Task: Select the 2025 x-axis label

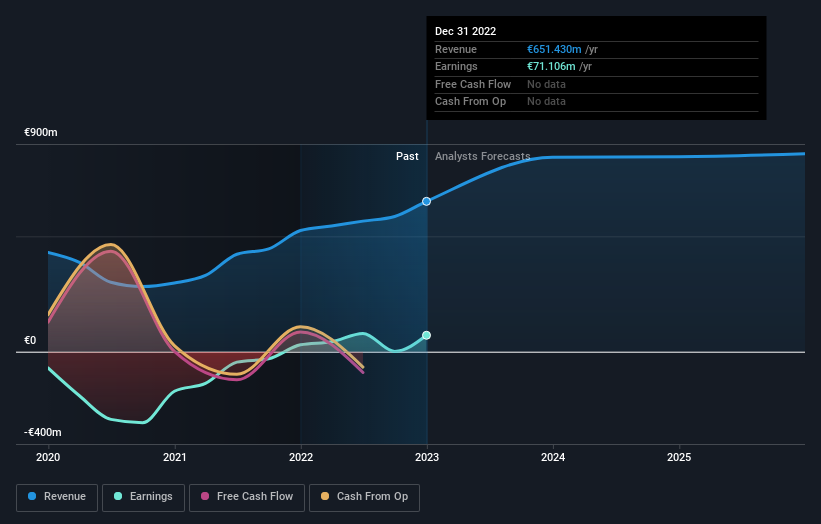Action: click(x=679, y=457)
